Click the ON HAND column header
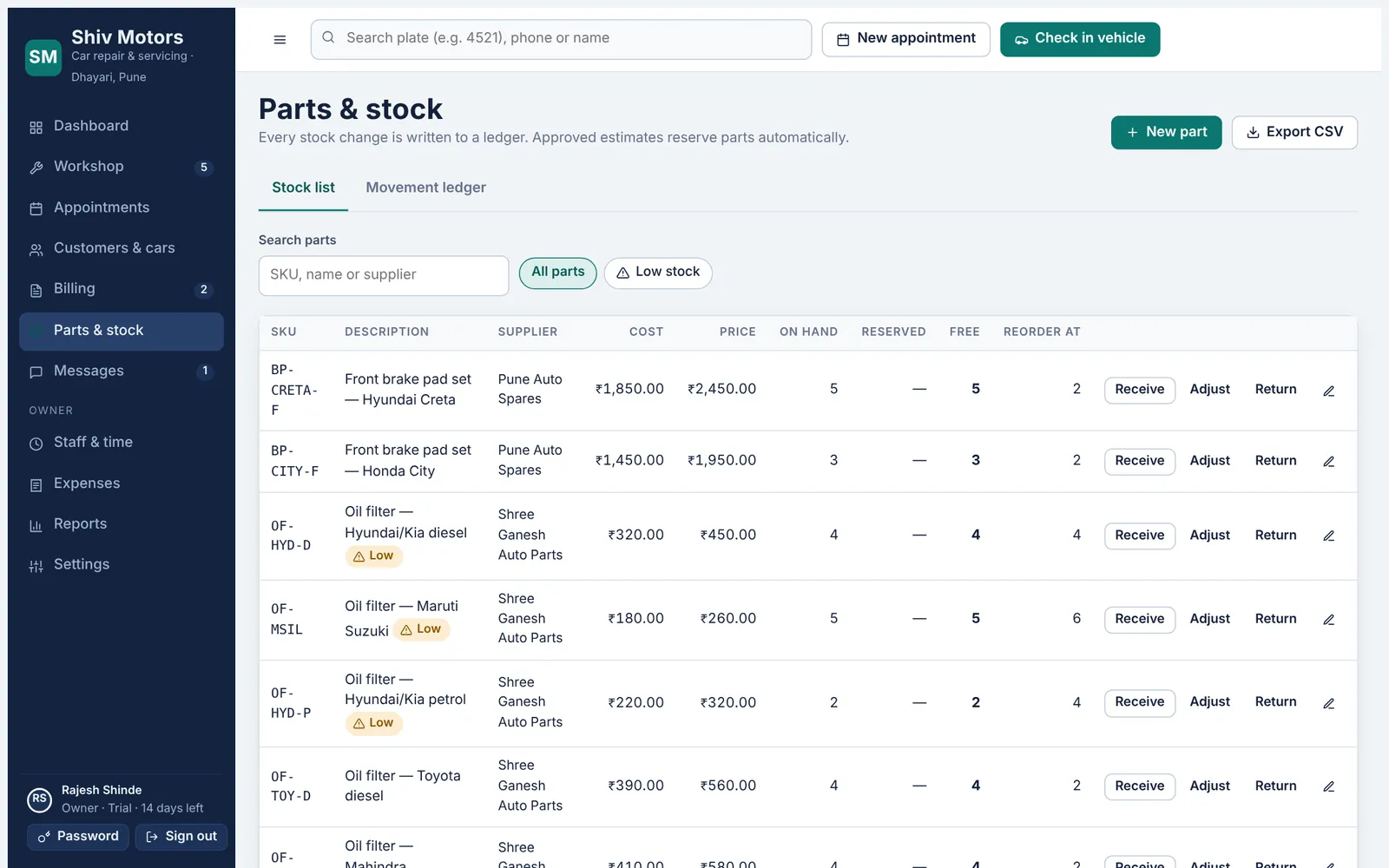This screenshot has width=1389, height=868. (808, 332)
